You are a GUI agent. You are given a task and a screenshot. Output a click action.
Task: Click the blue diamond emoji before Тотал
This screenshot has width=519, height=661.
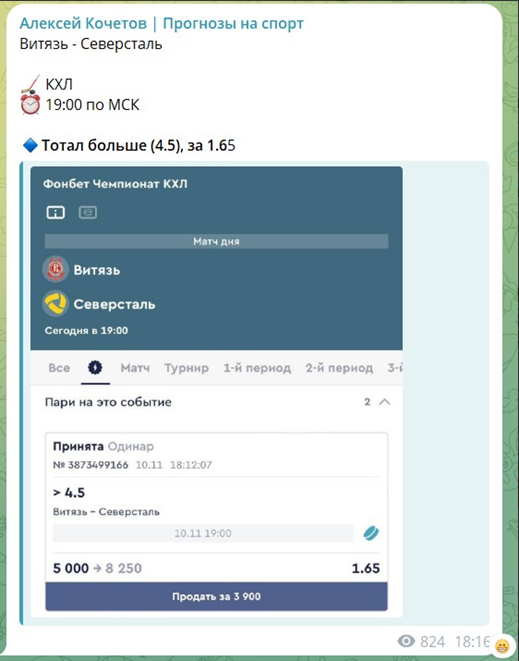30,145
